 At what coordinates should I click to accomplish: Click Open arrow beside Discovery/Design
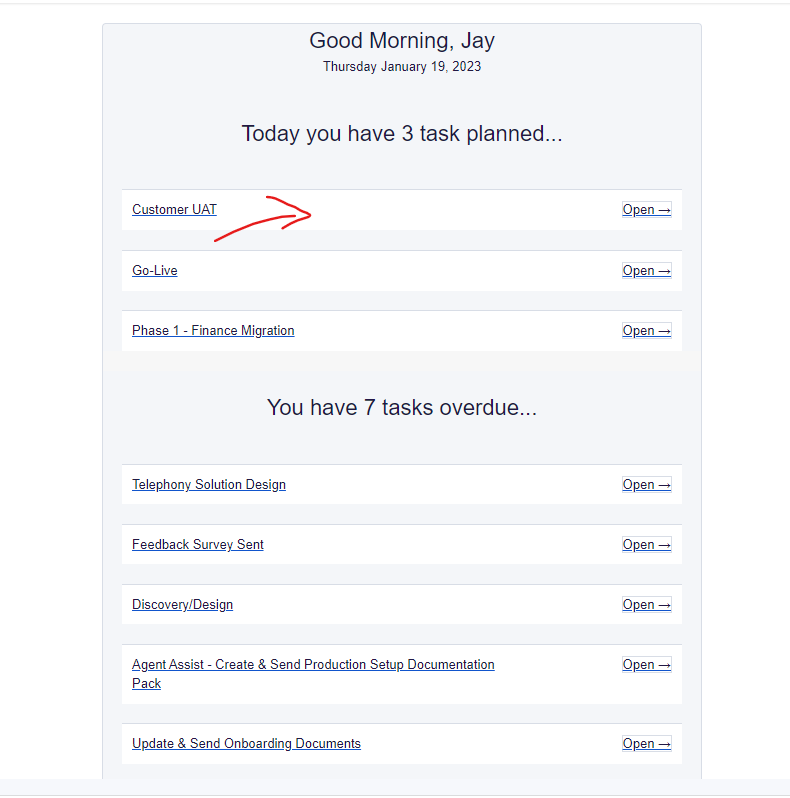646,605
